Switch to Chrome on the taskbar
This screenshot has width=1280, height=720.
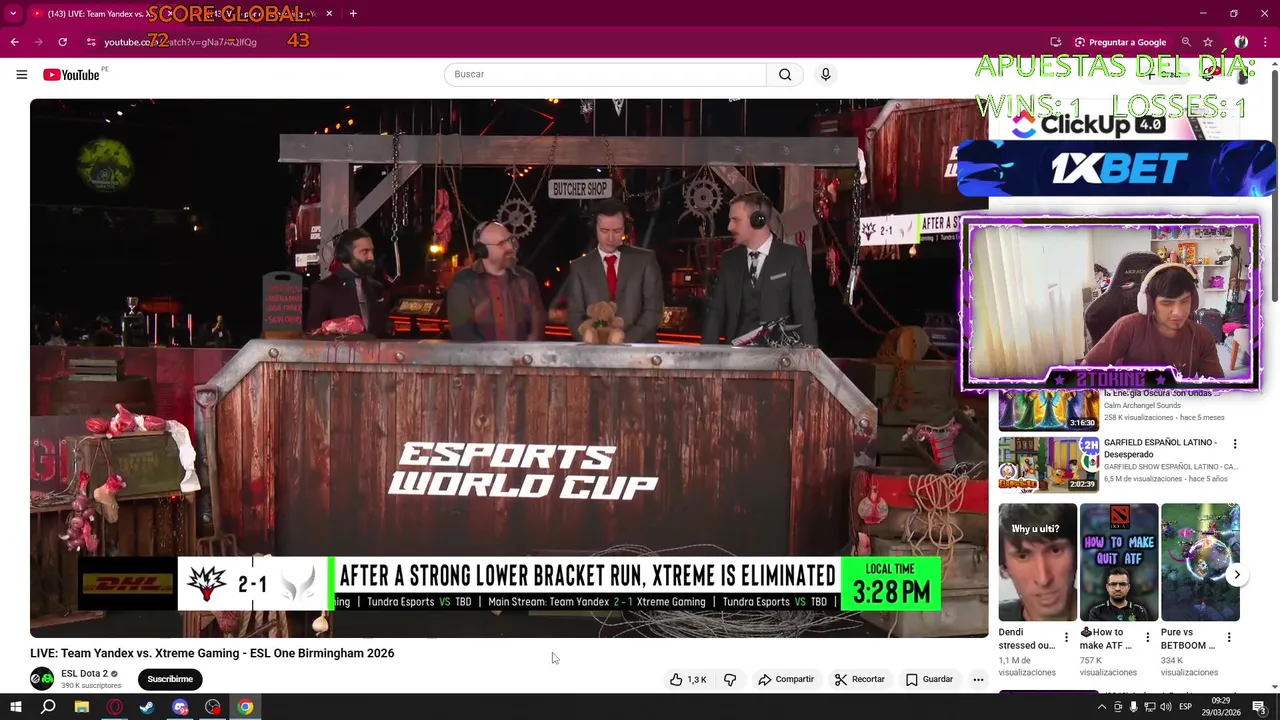point(245,707)
